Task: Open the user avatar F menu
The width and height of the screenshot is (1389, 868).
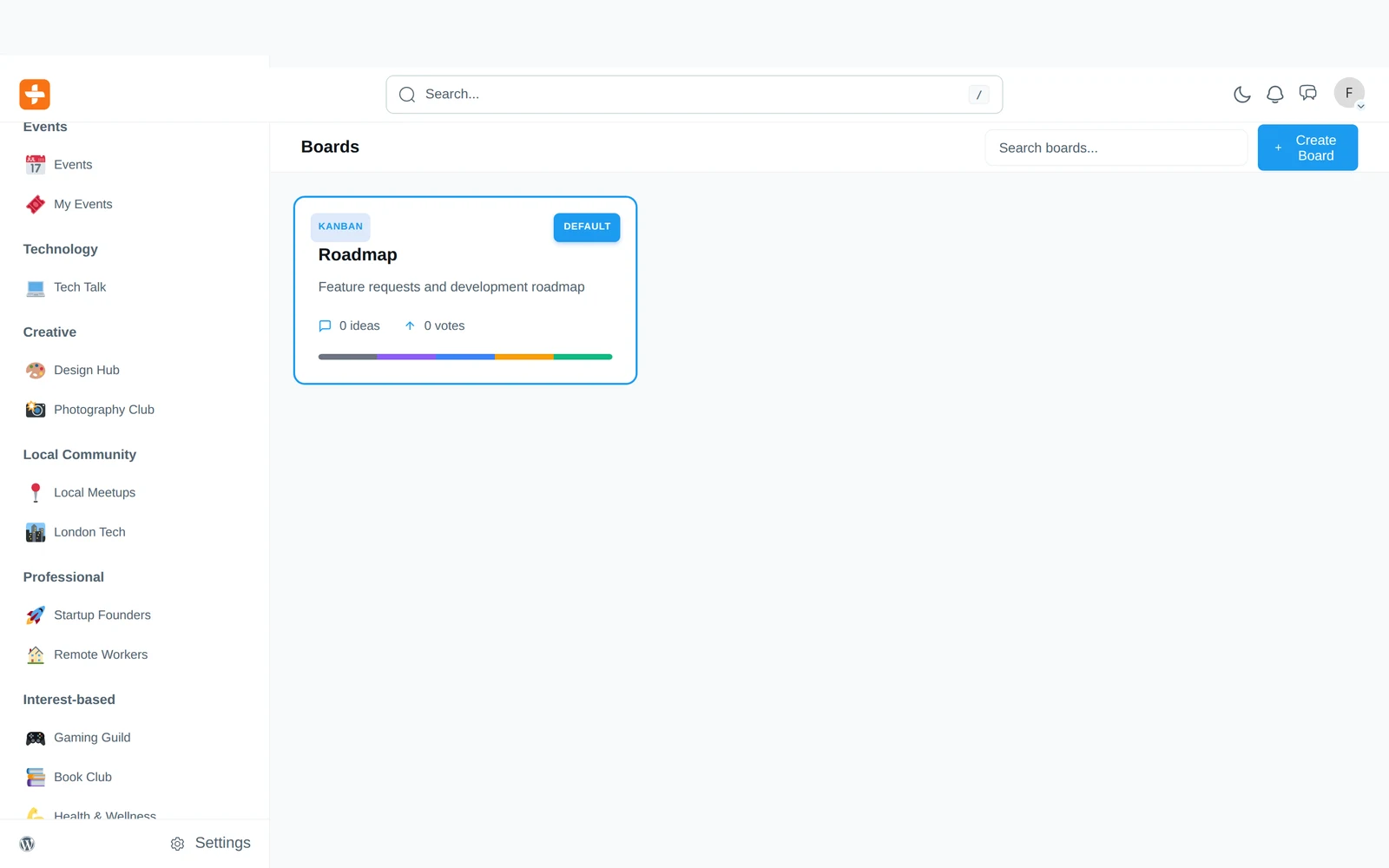Action: tap(1349, 93)
